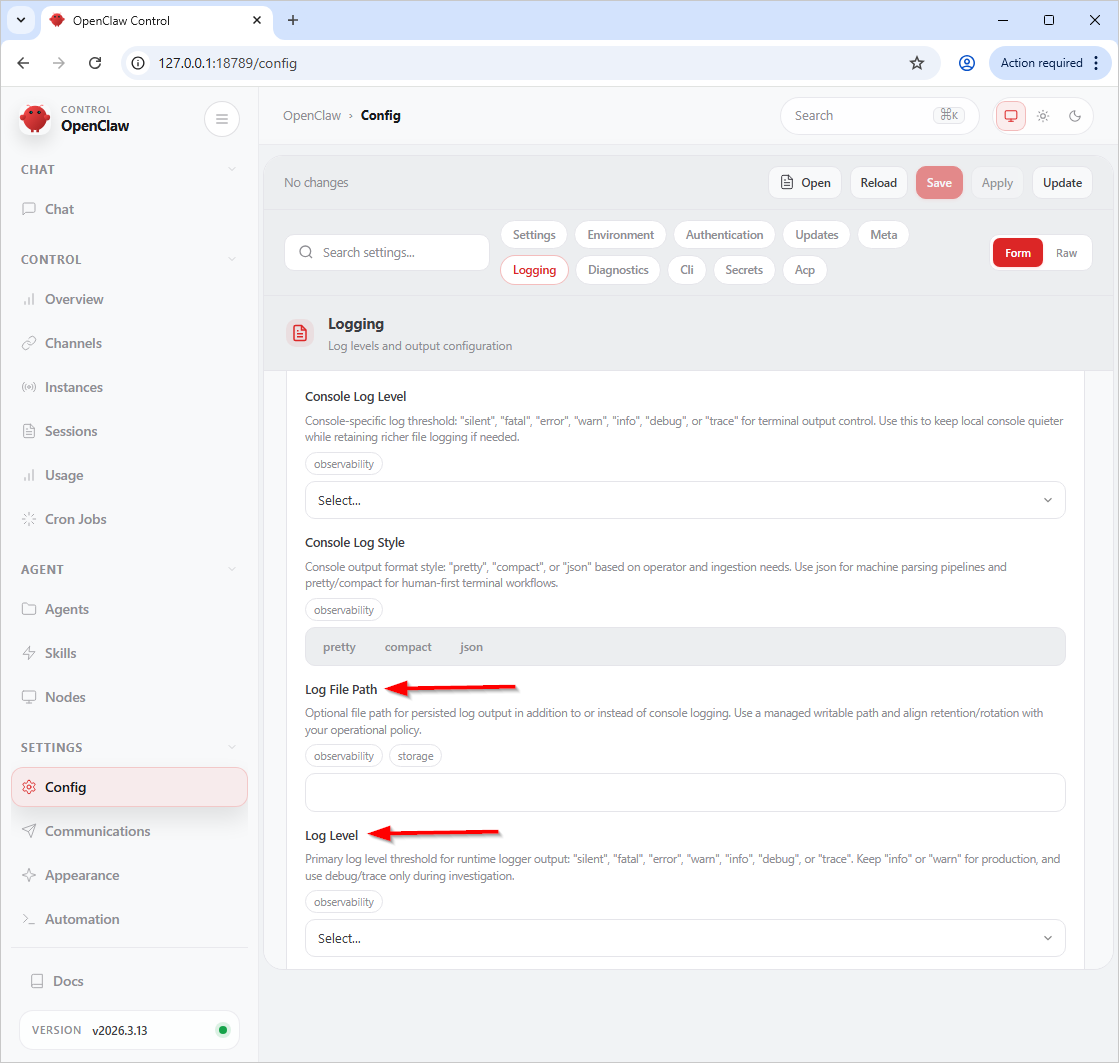The width and height of the screenshot is (1119, 1063).
Task: Switch config view to Raw mode
Action: tap(1066, 253)
